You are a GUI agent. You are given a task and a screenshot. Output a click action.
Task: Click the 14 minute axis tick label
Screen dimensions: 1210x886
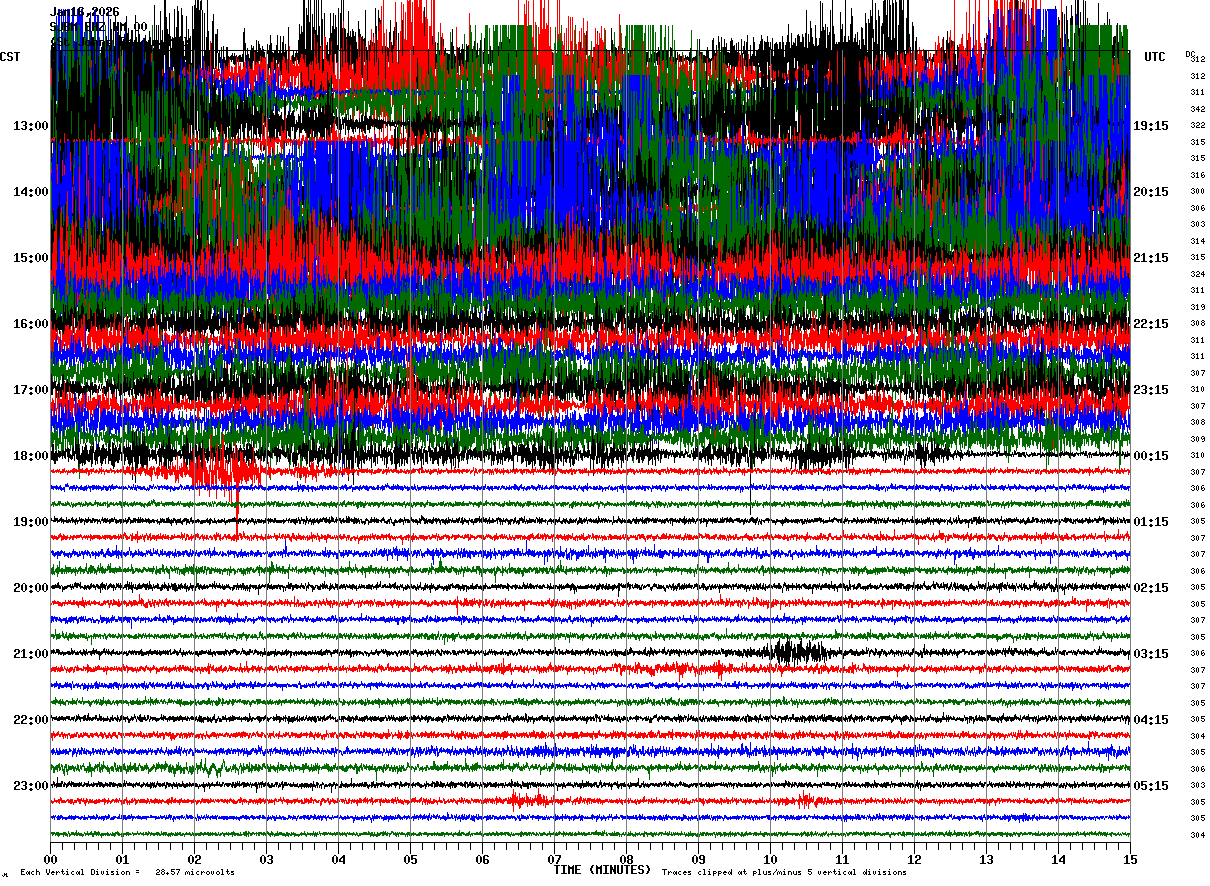pyautogui.click(x=1058, y=859)
